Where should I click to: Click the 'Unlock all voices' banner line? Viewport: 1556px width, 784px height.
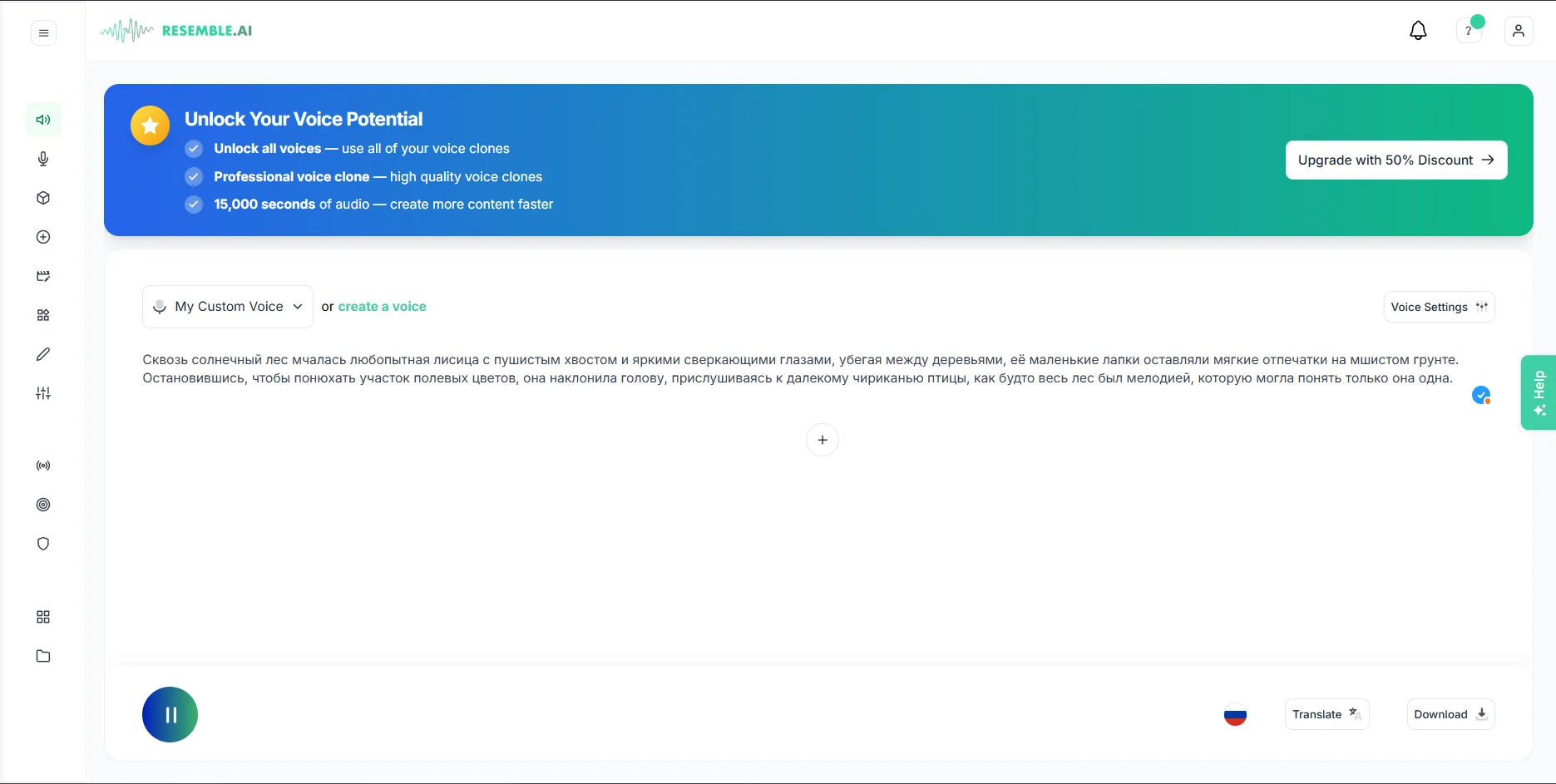tap(361, 149)
